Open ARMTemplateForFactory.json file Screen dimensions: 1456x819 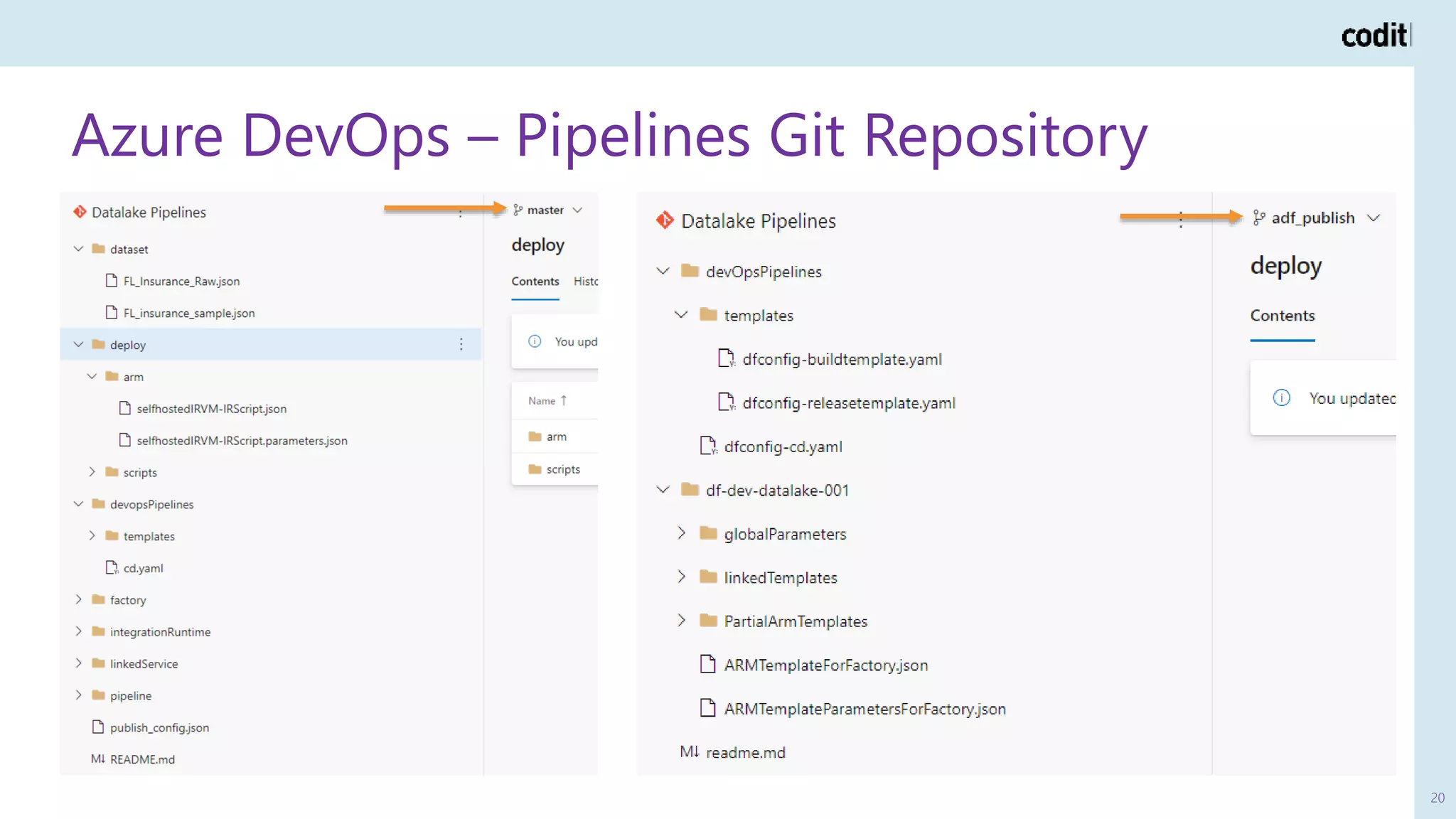(x=826, y=665)
